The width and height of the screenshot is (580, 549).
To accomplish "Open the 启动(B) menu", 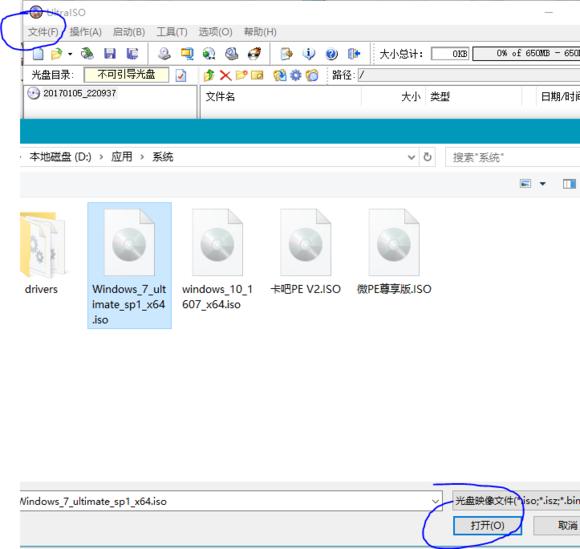I will (129, 32).
